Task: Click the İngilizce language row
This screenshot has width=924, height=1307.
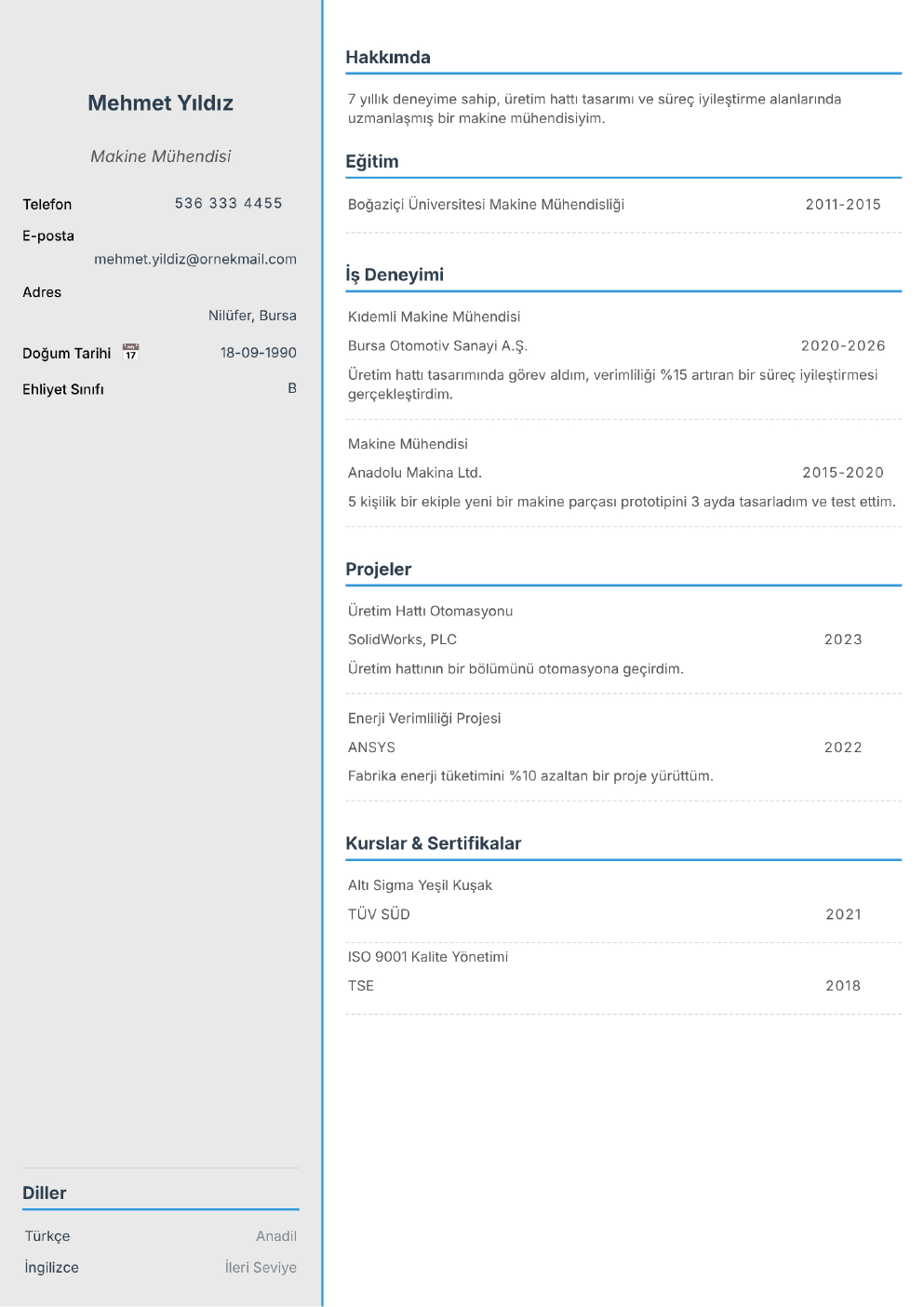Action: [160, 1268]
